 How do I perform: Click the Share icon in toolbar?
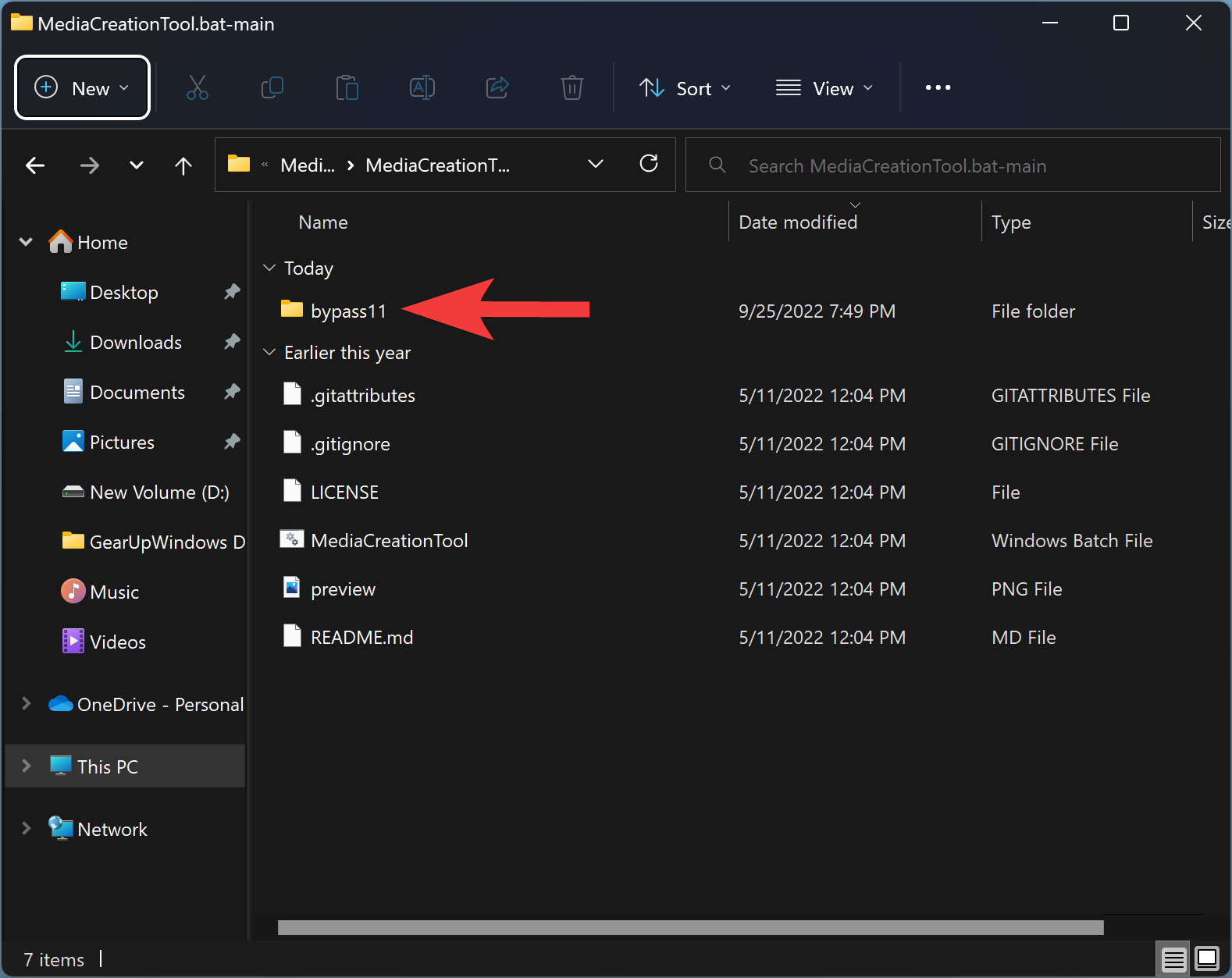497,87
